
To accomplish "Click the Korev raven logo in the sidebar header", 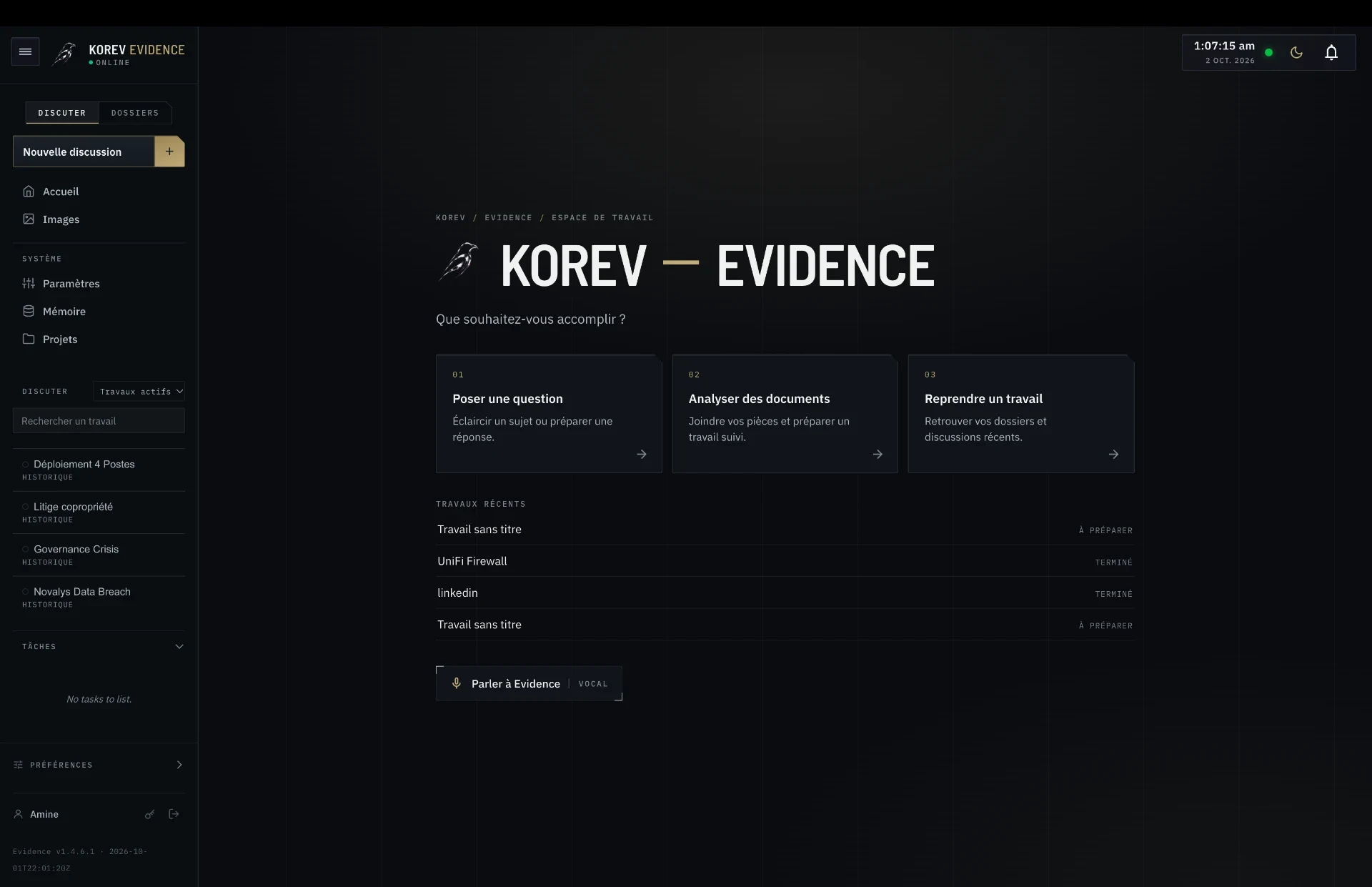I will tap(64, 54).
